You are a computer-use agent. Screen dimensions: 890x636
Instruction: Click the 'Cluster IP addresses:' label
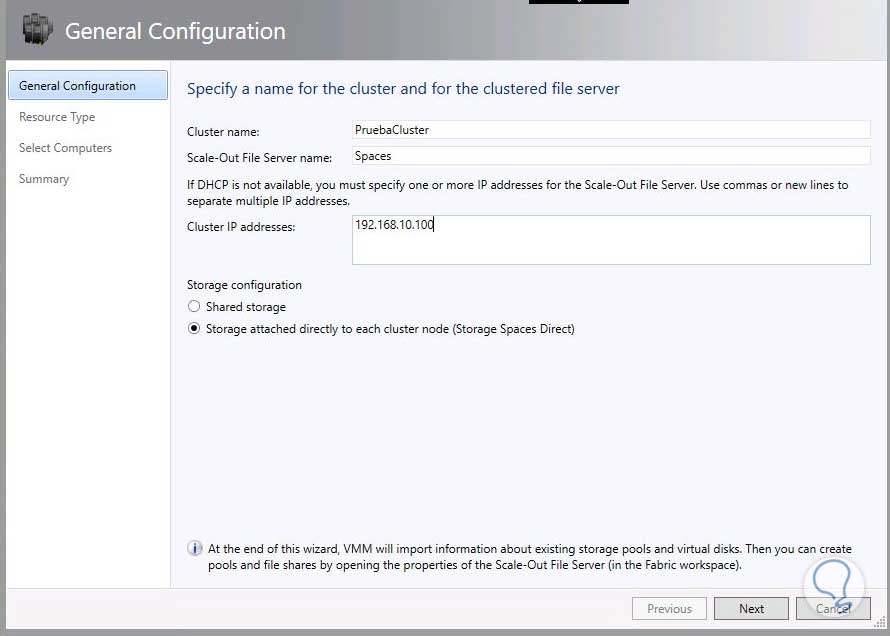tap(241, 227)
